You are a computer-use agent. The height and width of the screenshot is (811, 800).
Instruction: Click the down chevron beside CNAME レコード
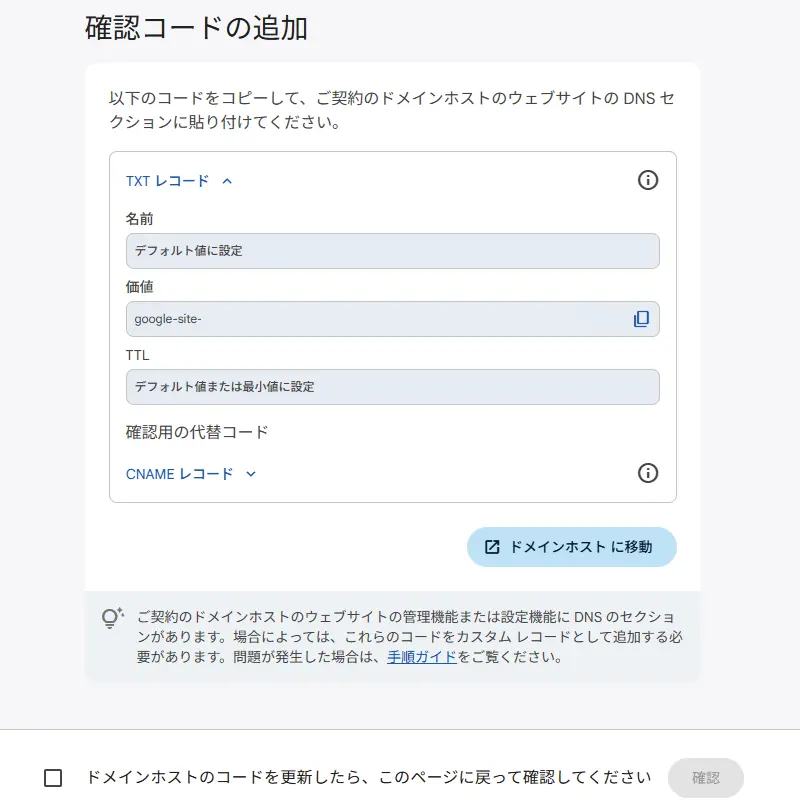pyautogui.click(x=251, y=474)
